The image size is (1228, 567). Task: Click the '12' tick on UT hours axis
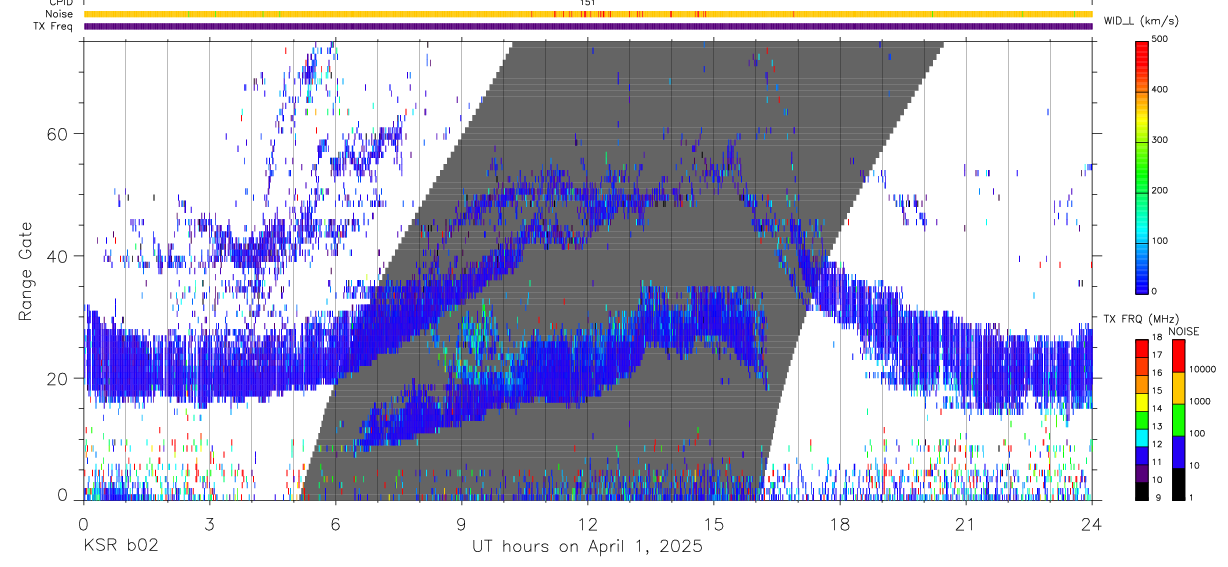pos(588,523)
